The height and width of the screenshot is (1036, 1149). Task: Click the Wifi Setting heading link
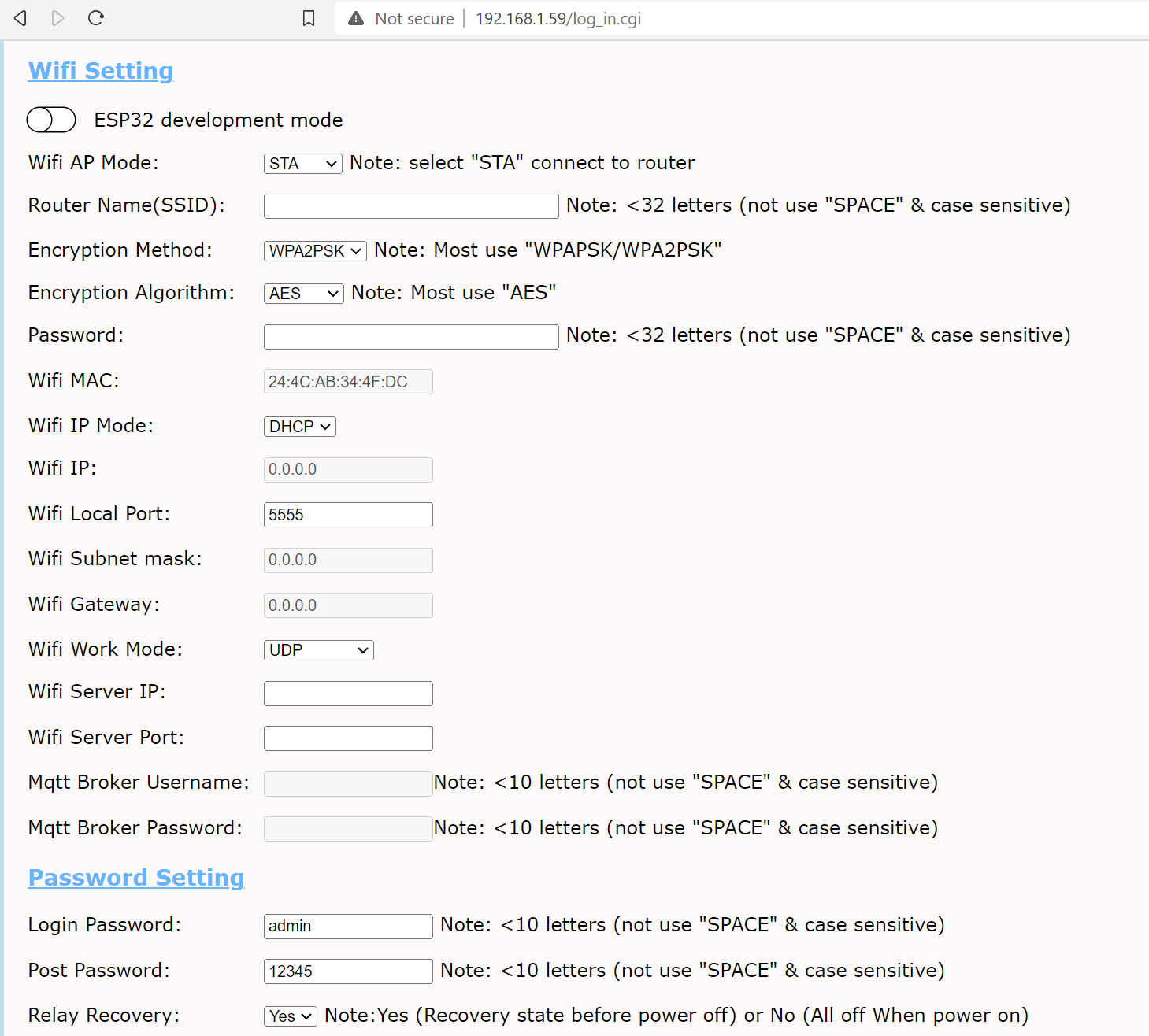point(101,71)
